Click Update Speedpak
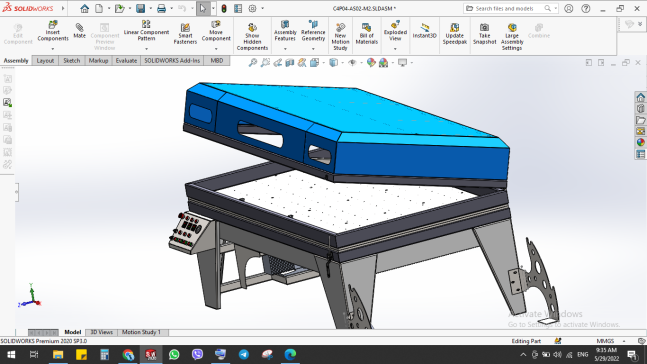This screenshot has width=647, height=364. click(455, 34)
